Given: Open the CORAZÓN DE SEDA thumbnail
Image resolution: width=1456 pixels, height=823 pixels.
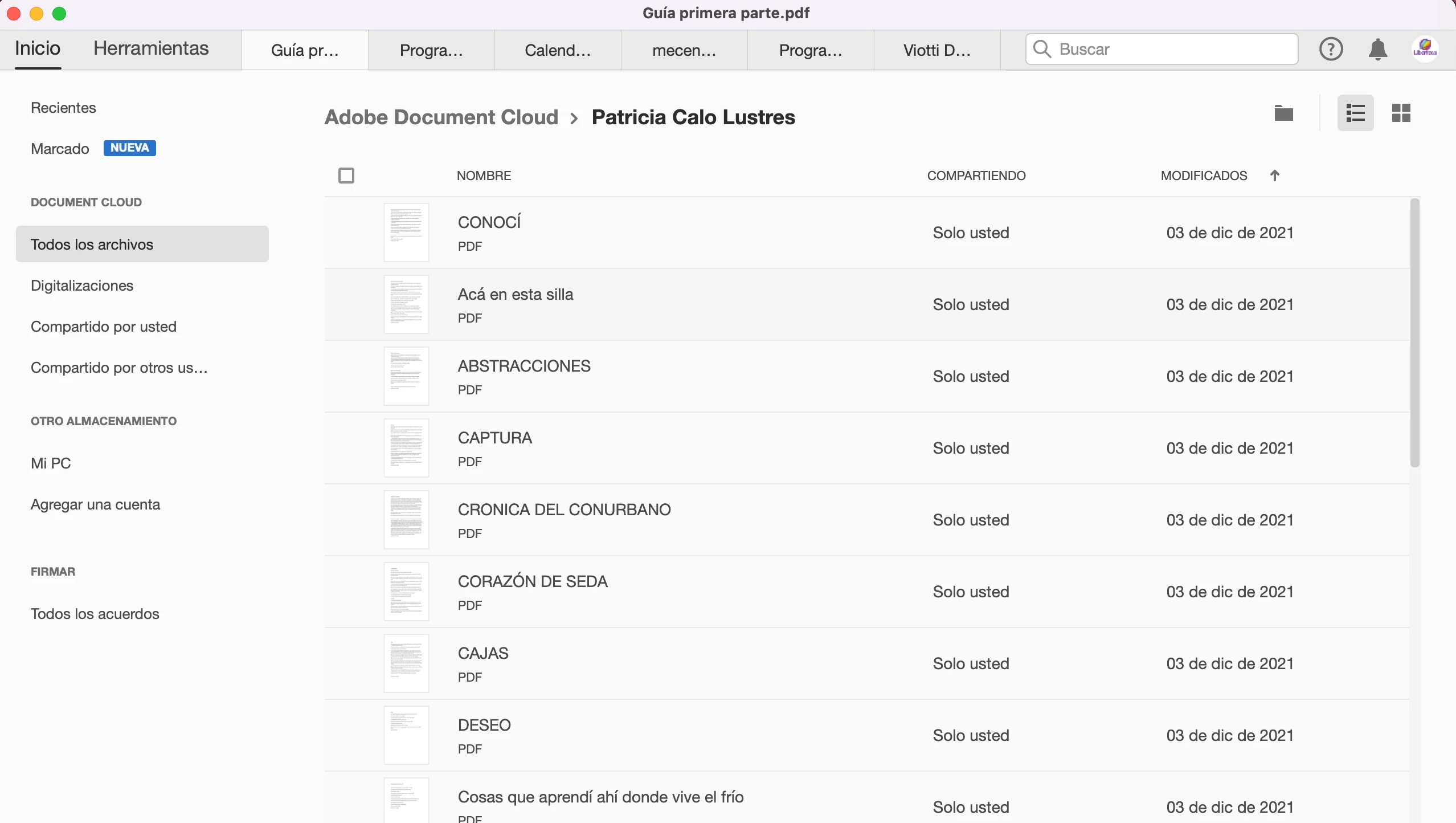Looking at the screenshot, I should pyautogui.click(x=406, y=592).
